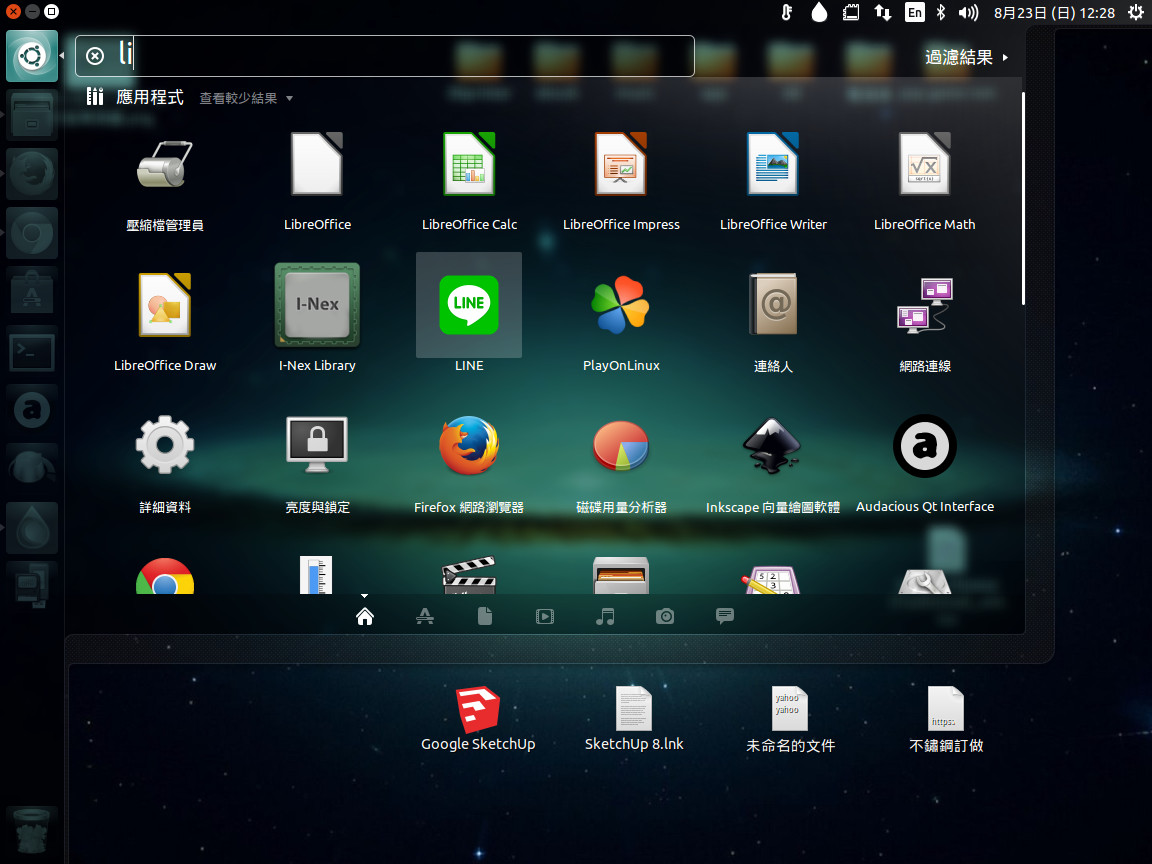Click the temperature sensor indicator
The image size is (1152, 864).
tap(787, 12)
